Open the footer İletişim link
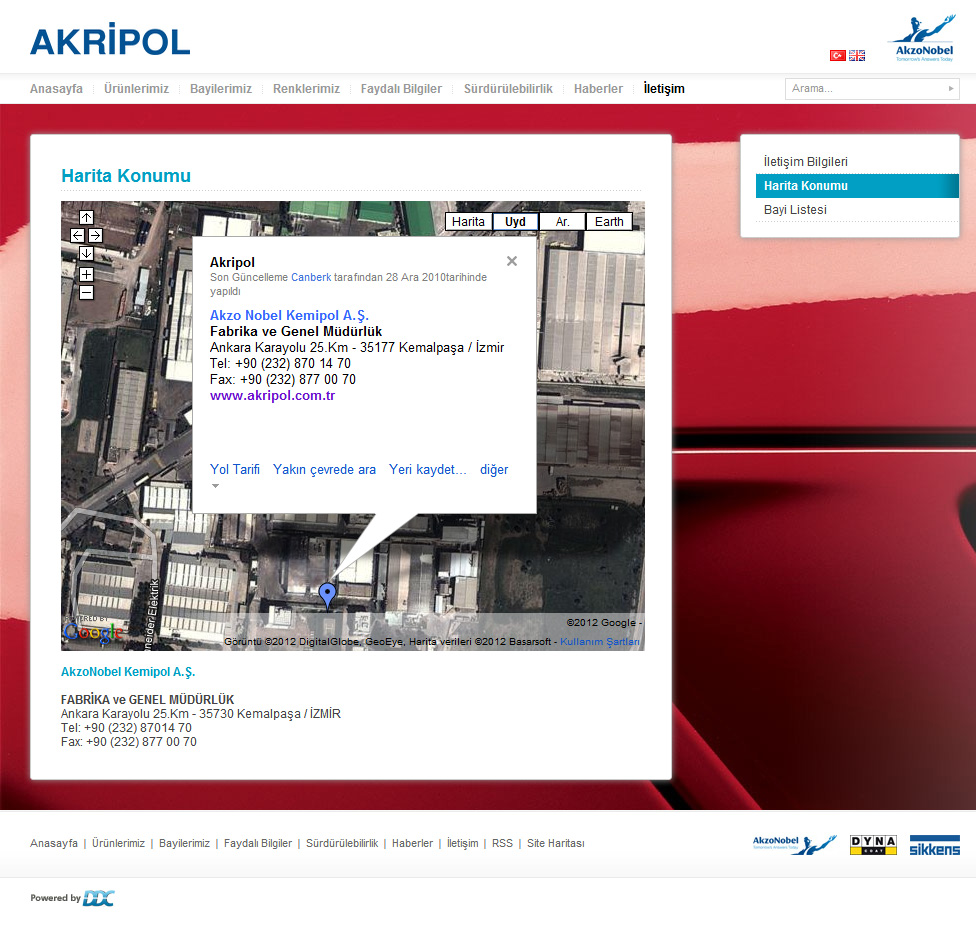Screen dimensions: 976x935 (462, 843)
